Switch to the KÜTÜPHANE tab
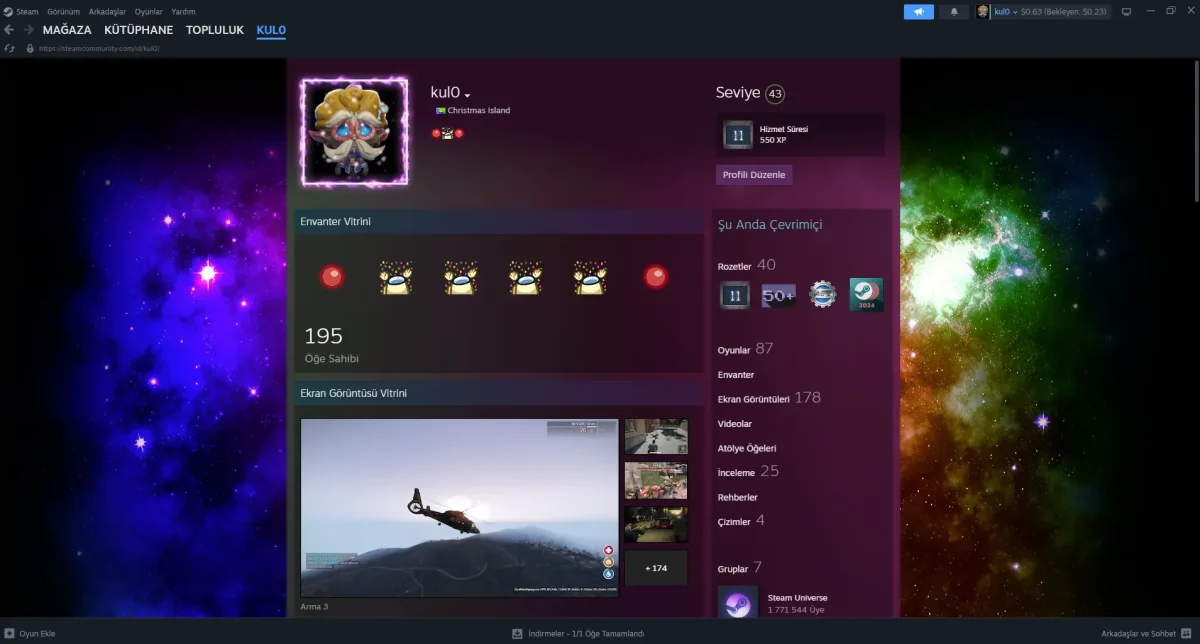 tap(138, 30)
